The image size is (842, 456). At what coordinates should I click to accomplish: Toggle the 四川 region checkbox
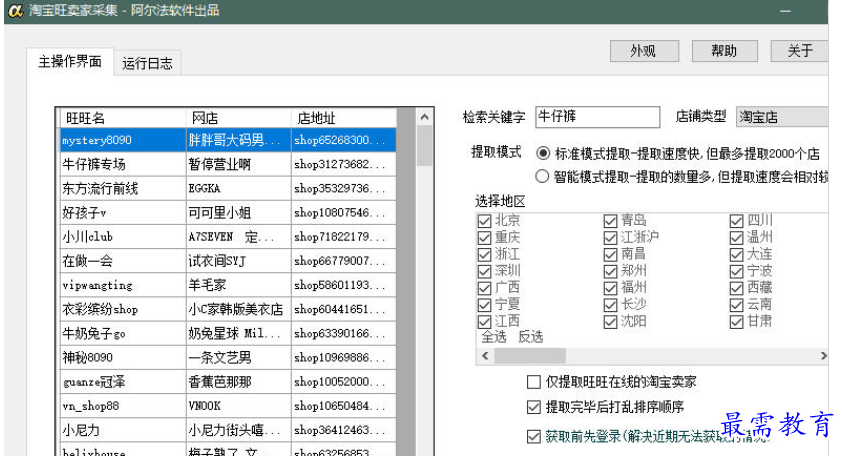pyautogui.click(x=736, y=221)
